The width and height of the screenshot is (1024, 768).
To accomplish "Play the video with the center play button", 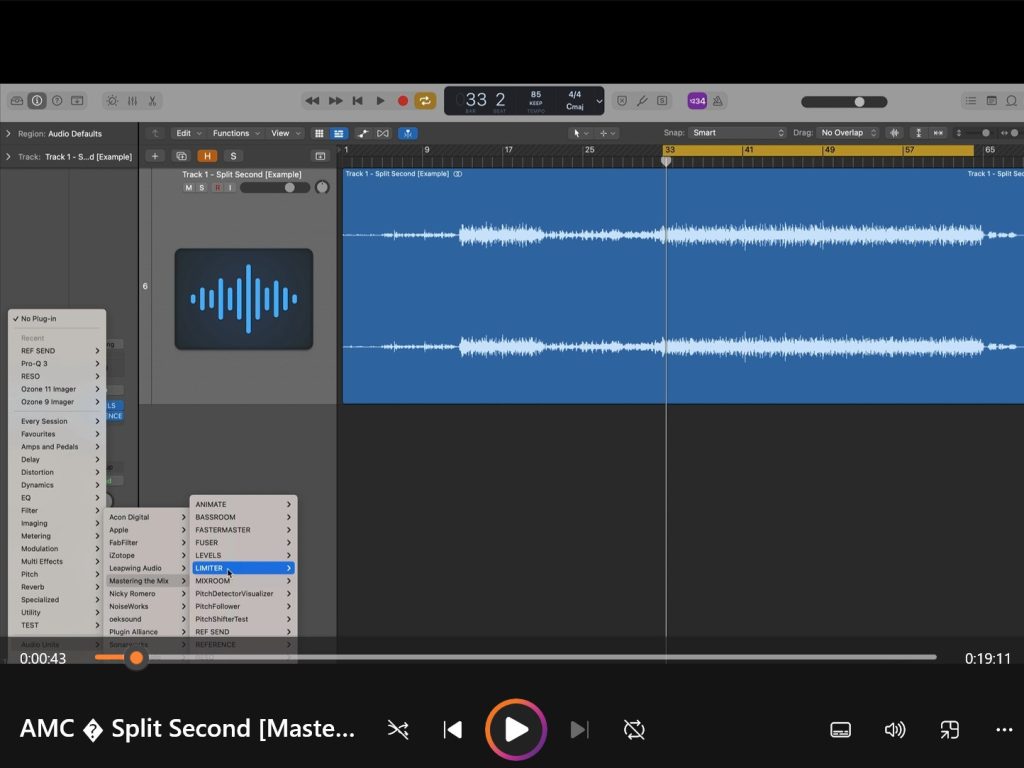I will pos(515,729).
